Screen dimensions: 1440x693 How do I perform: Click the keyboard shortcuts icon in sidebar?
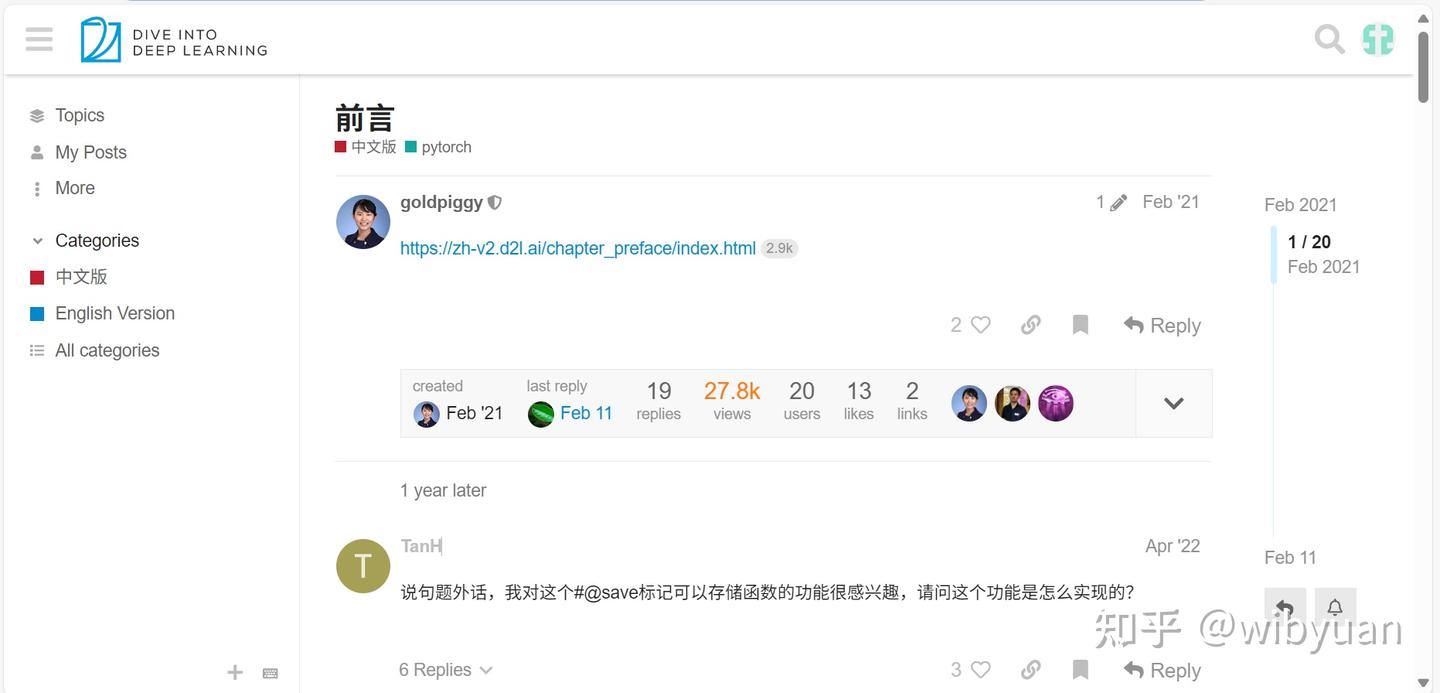click(270, 673)
